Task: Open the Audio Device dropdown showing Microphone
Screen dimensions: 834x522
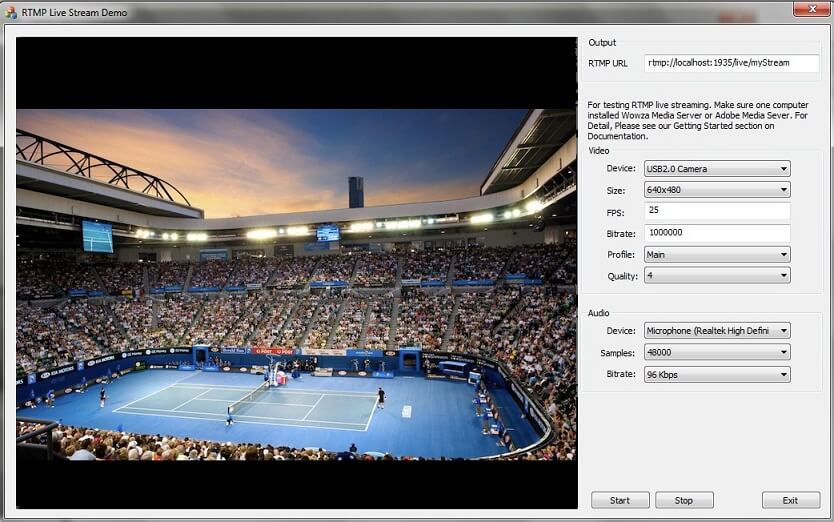Action: (717, 330)
